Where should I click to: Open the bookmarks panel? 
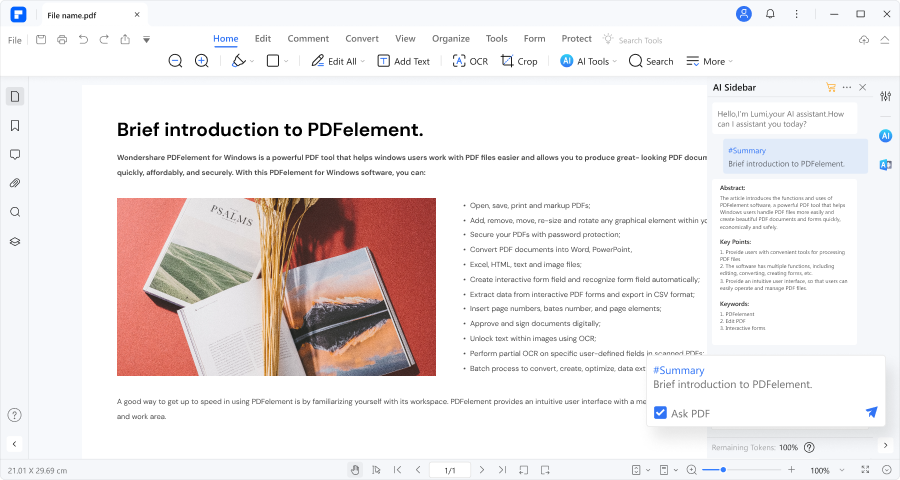(x=15, y=125)
